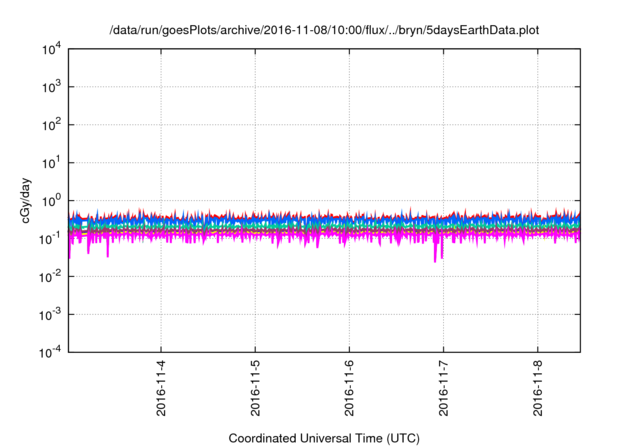The image size is (640, 448).
Task: Click the deep magenta dip just before 2016-11-7
Action: (435, 253)
